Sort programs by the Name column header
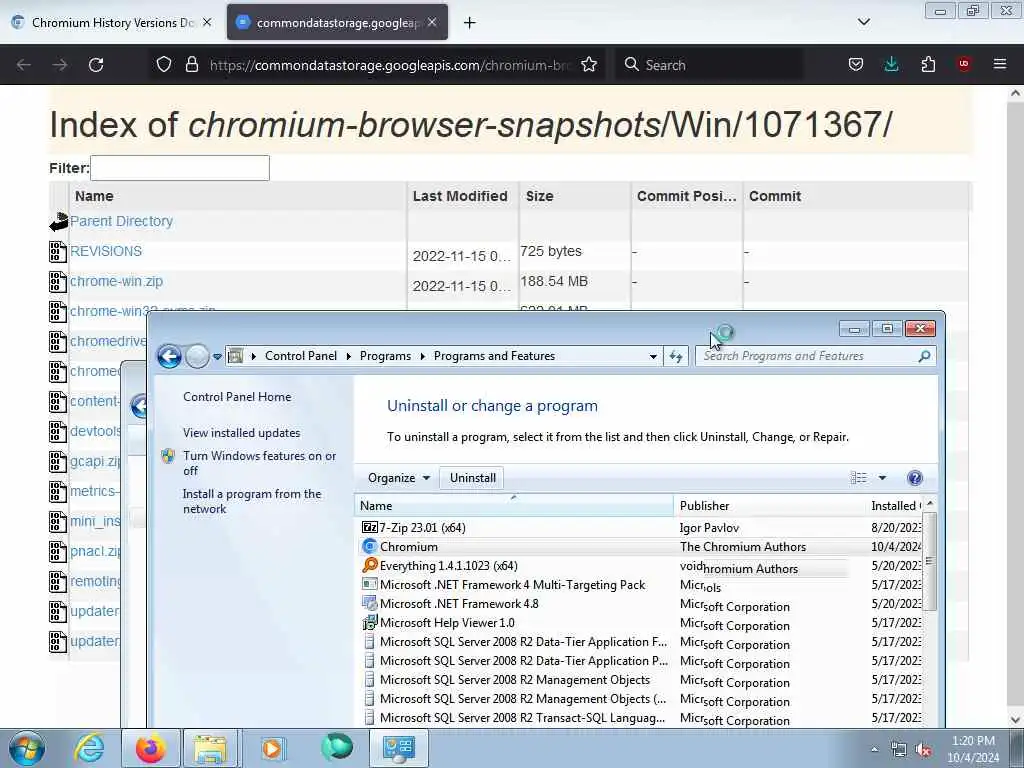 514,505
